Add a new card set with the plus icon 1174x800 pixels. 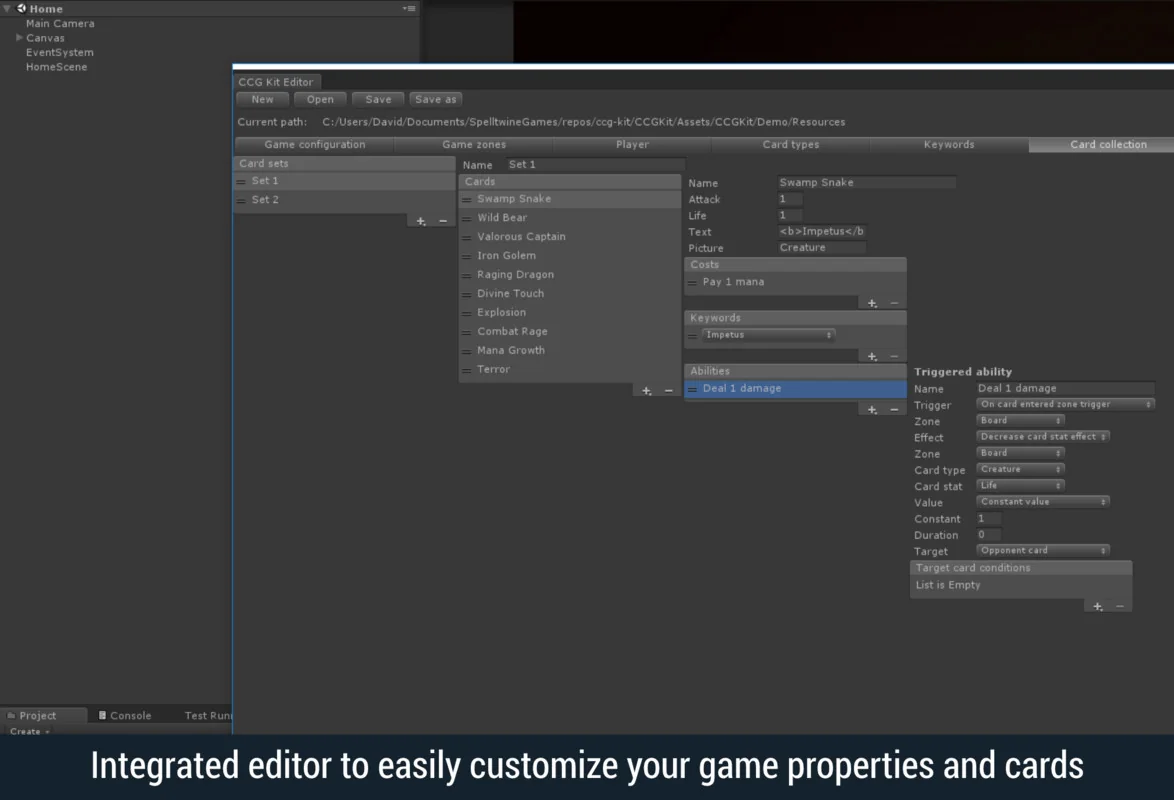tap(420, 220)
